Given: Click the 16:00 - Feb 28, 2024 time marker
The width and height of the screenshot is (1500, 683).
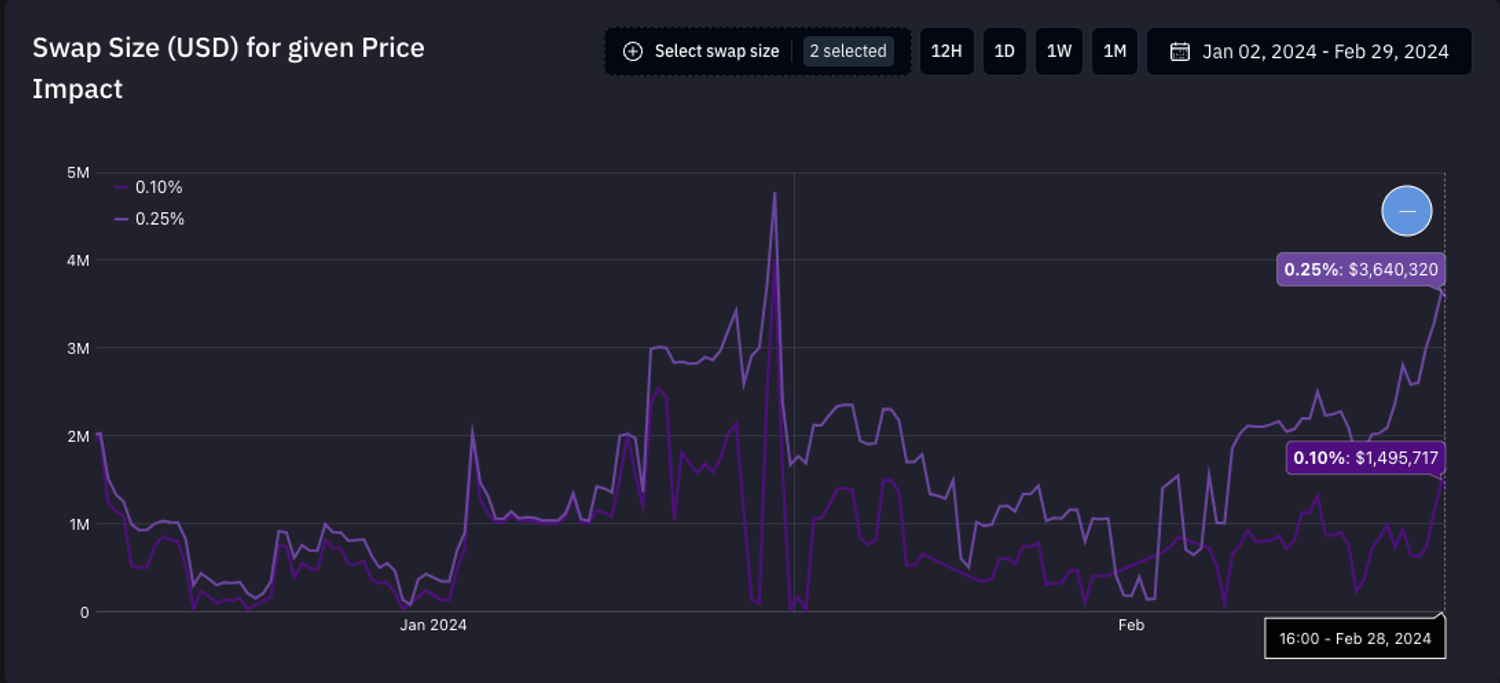Looking at the screenshot, I should 1355,638.
